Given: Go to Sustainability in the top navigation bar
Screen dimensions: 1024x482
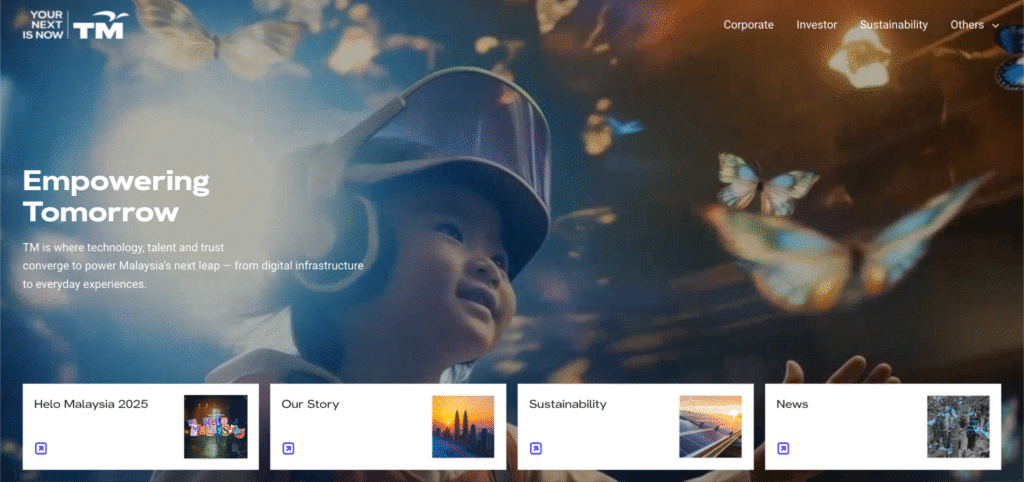Looking at the screenshot, I should 893,25.
